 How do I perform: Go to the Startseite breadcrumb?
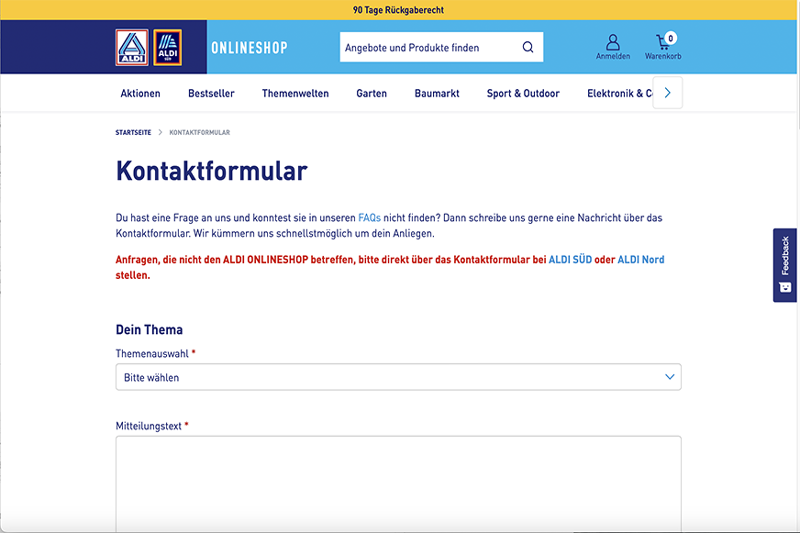(133, 133)
